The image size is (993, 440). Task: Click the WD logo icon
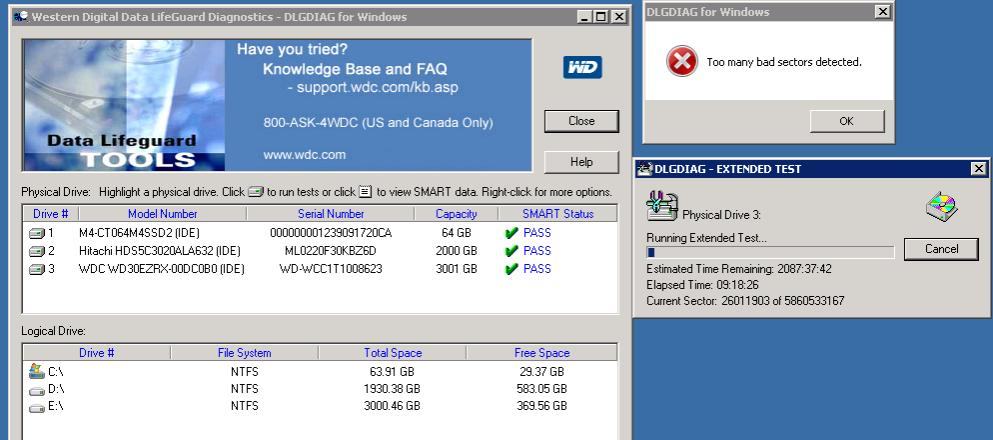[x=582, y=67]
